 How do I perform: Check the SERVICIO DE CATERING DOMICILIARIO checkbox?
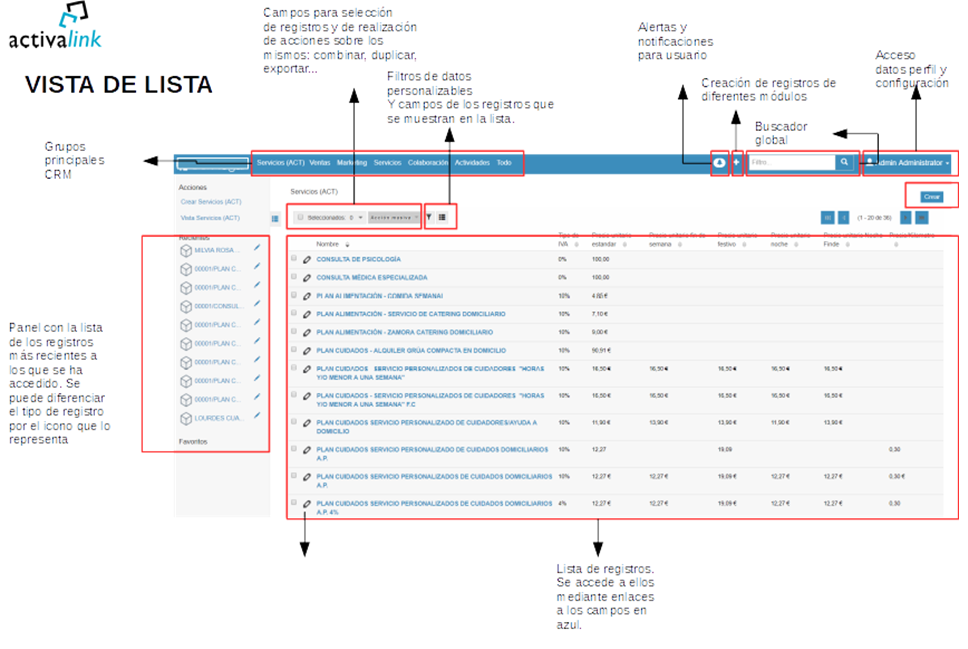pyautogui.click(x=294, y=313)
